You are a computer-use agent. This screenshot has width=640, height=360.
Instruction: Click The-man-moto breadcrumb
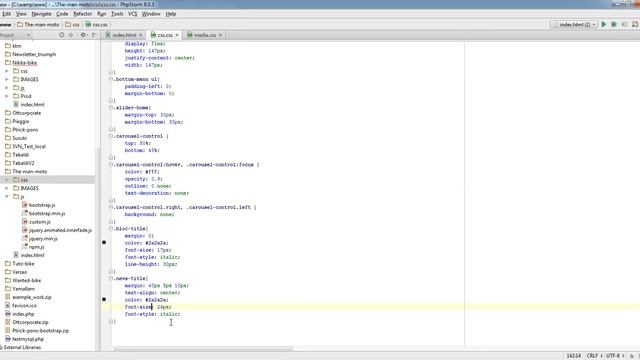coord(38,24)
